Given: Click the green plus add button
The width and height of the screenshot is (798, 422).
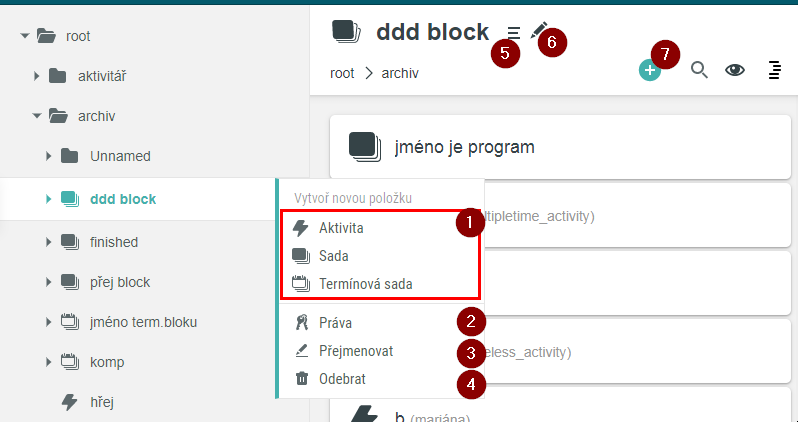Looking at the screenshot, I should click(649, 70).
